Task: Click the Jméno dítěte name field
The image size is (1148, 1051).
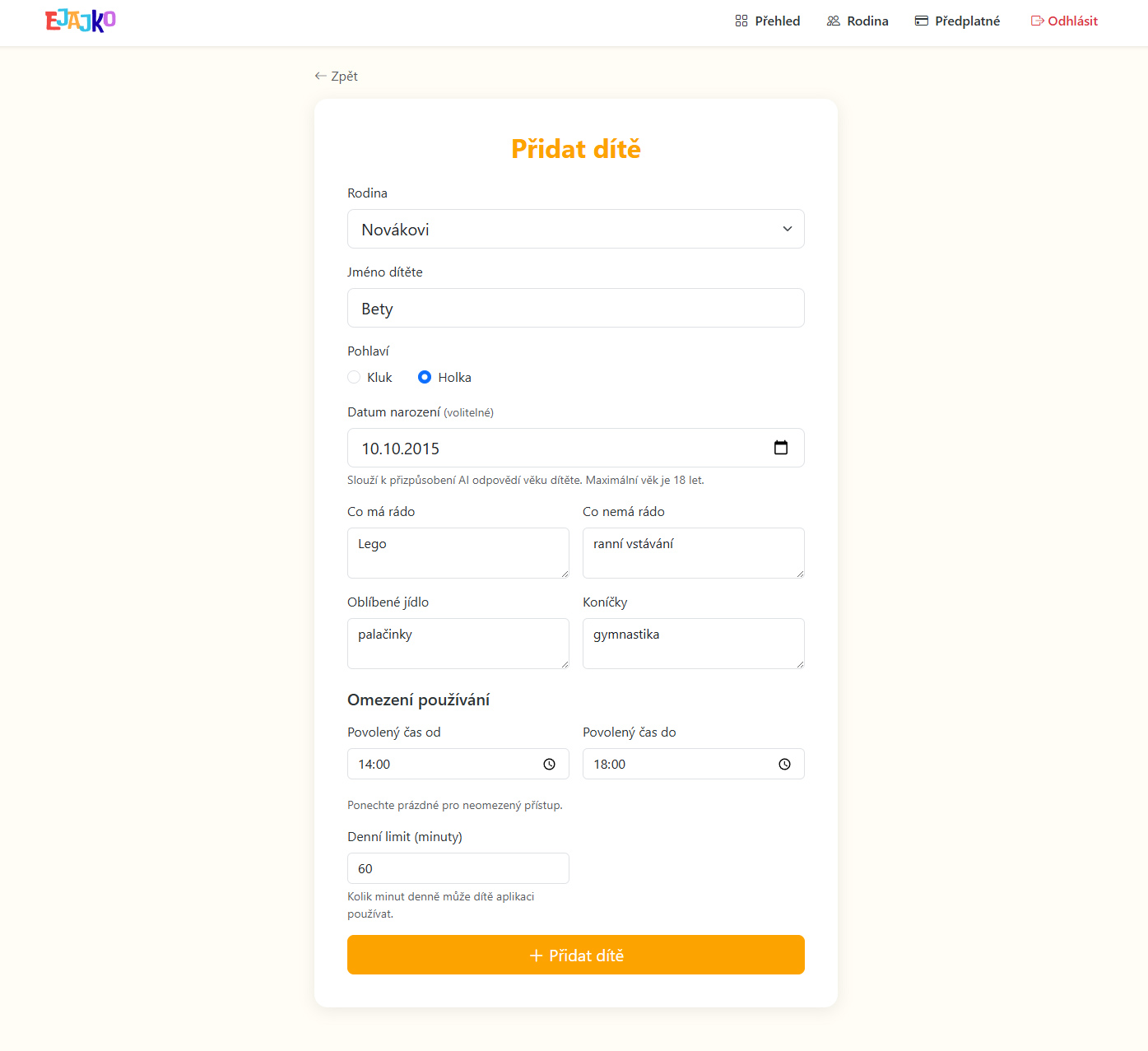Action: [x=575, y=308]
